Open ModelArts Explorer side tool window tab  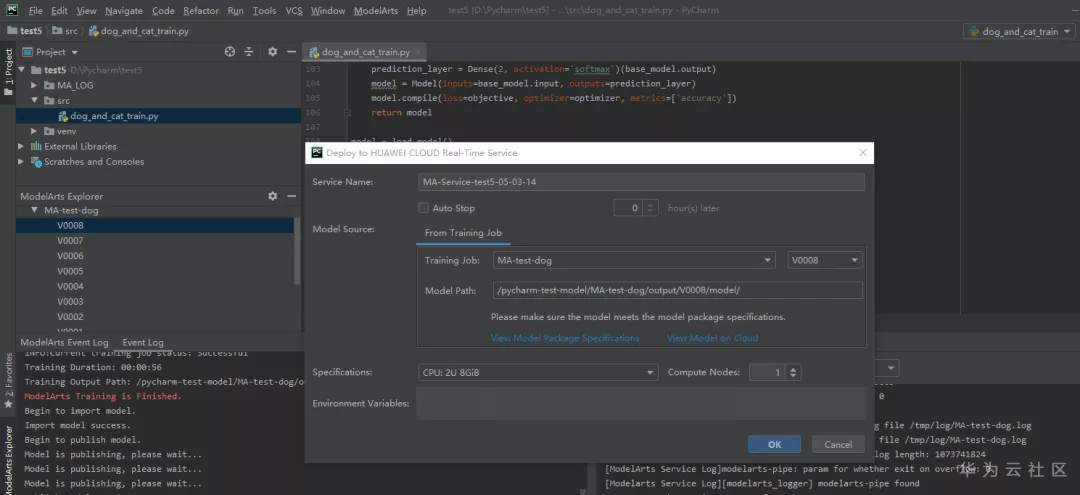point(8,460)
